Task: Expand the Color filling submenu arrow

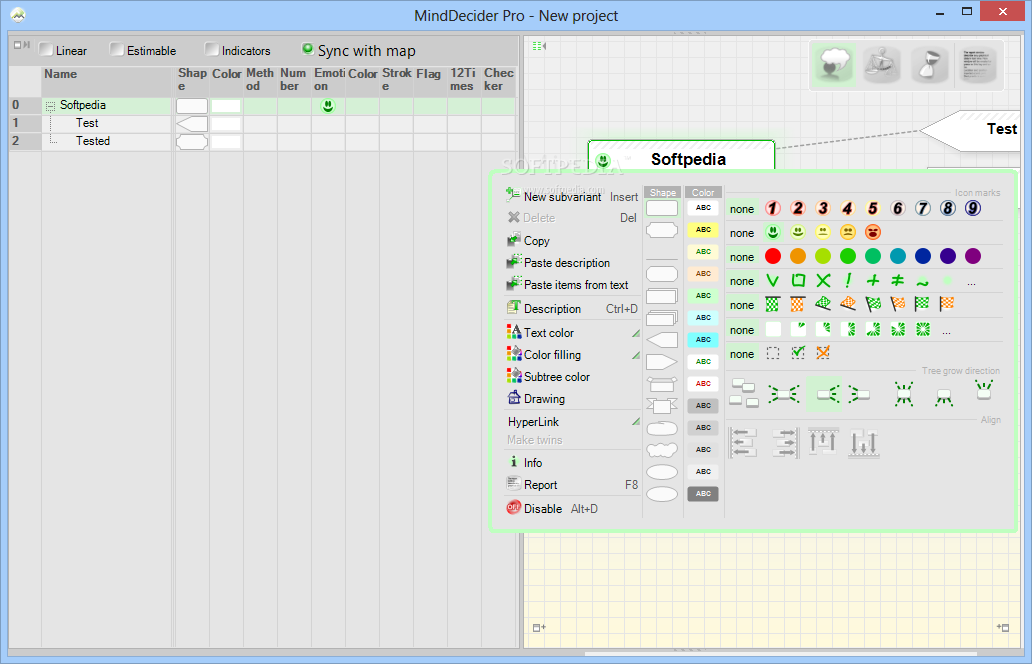Action: [x=636, y=355]
